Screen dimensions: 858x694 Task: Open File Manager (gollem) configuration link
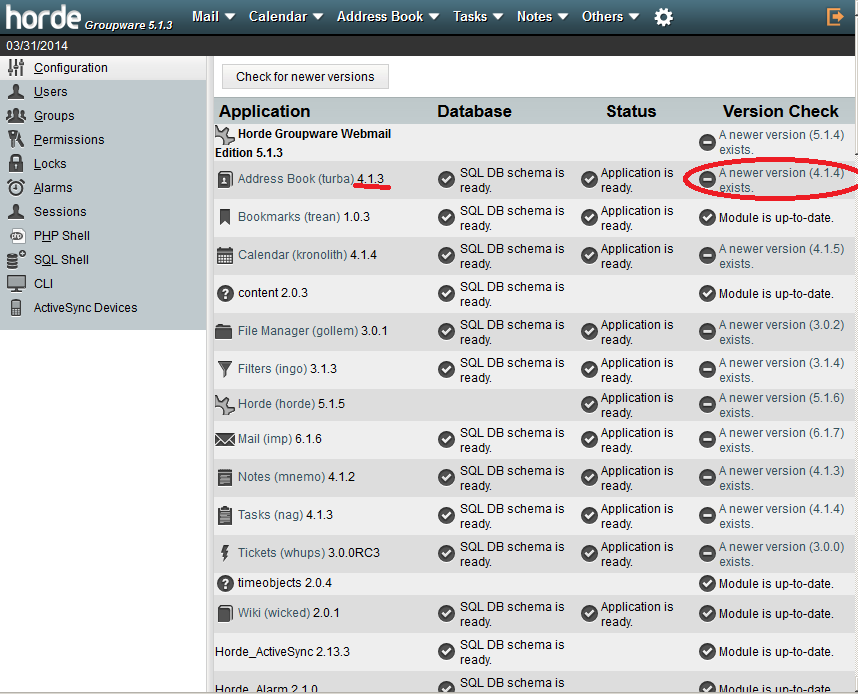298,331
